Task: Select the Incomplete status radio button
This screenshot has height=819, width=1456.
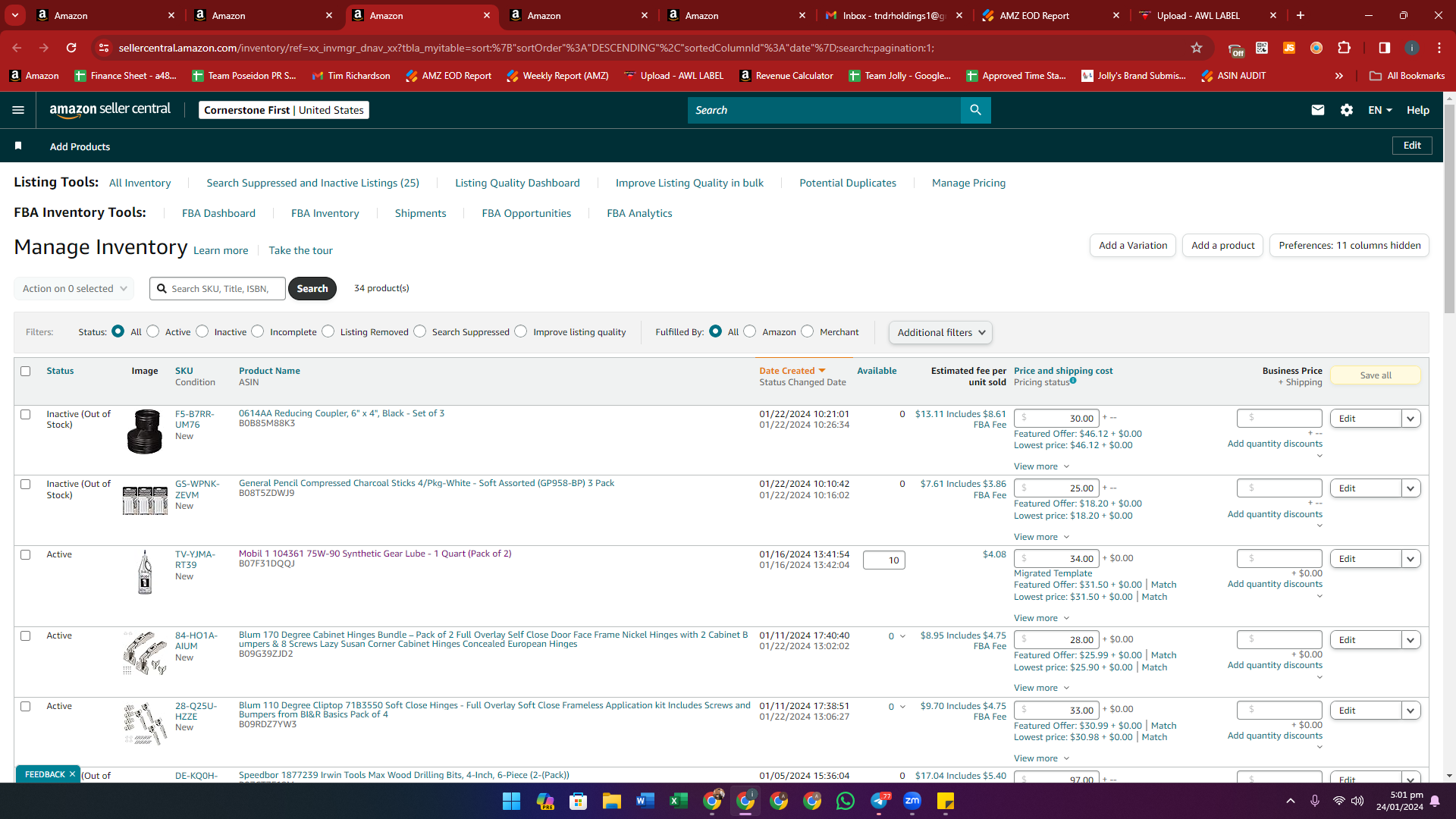Action: [x=258, y=331]
